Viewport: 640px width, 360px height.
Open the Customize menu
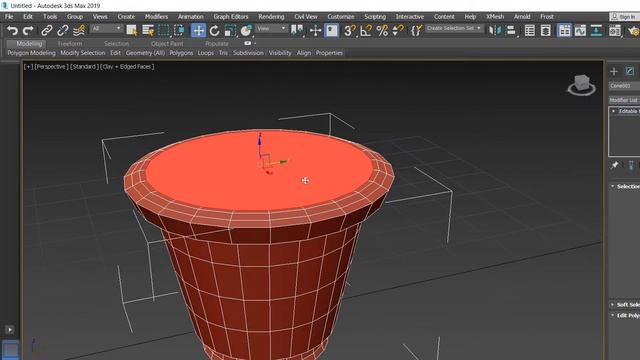coord(341,17)
